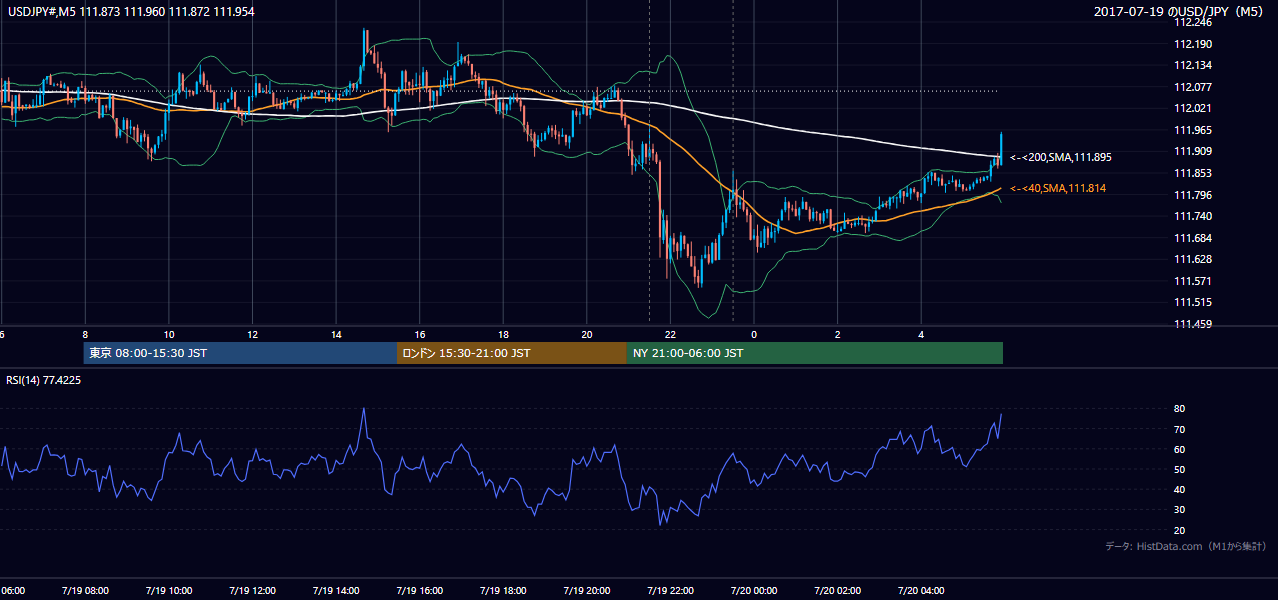
Task: Click RSI scale level 40
Action: [x=1180, y=489]
